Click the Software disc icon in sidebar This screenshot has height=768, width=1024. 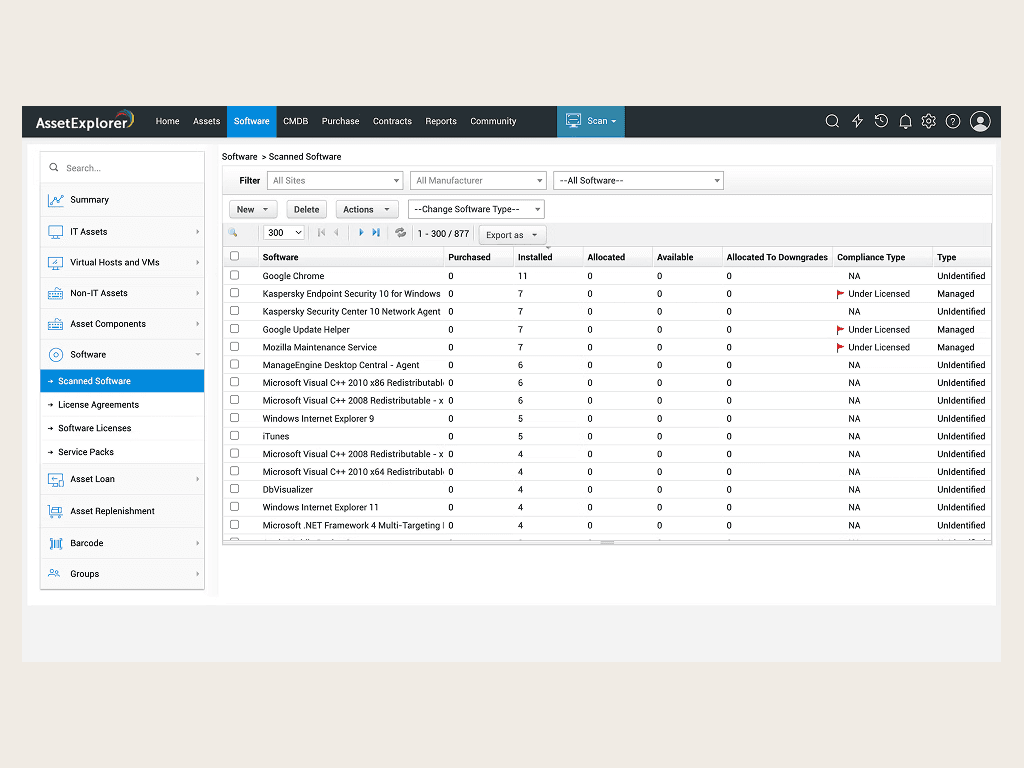pos(56,355)
